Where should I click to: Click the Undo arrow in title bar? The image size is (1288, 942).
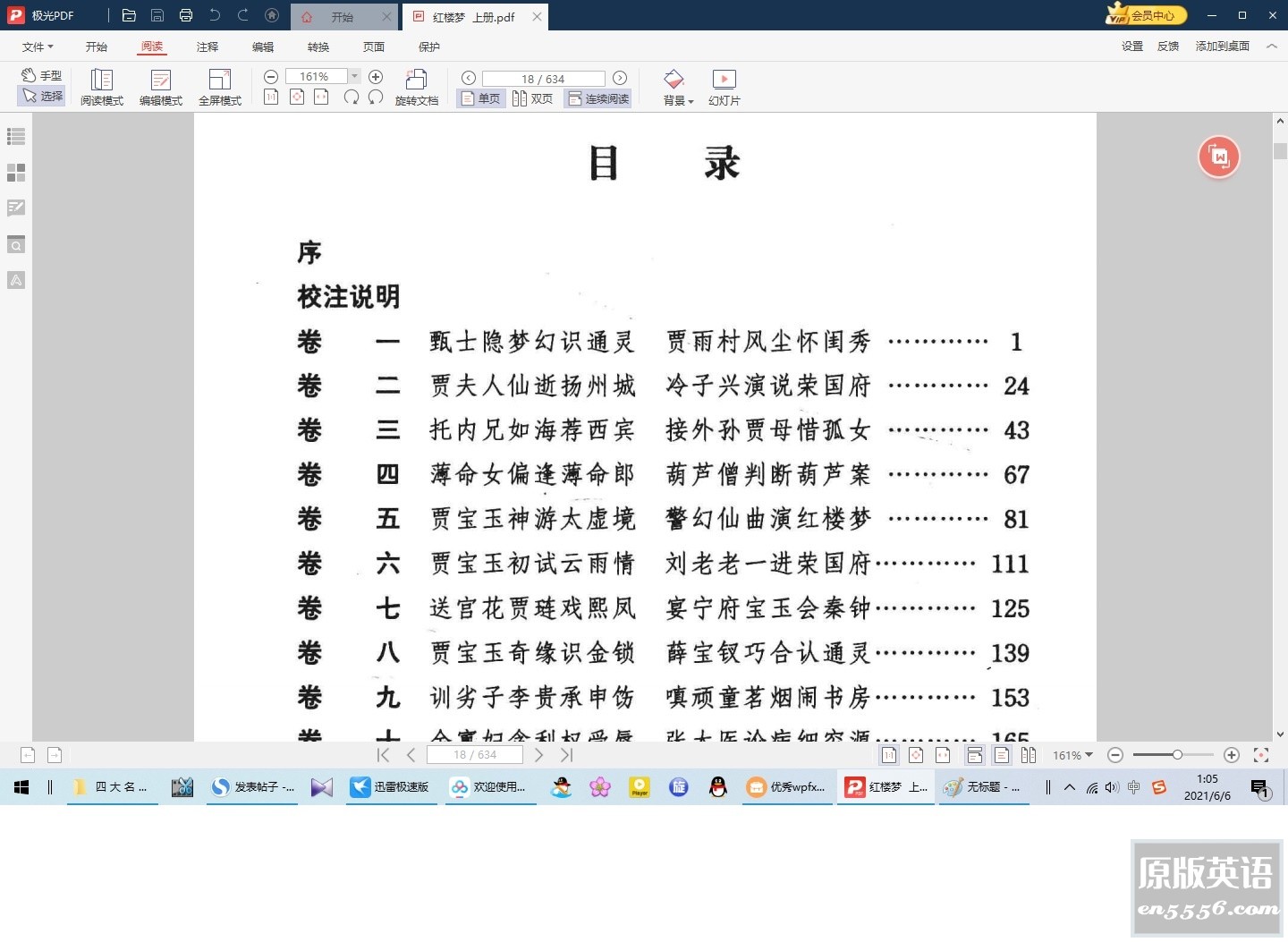tap(215, 15)
